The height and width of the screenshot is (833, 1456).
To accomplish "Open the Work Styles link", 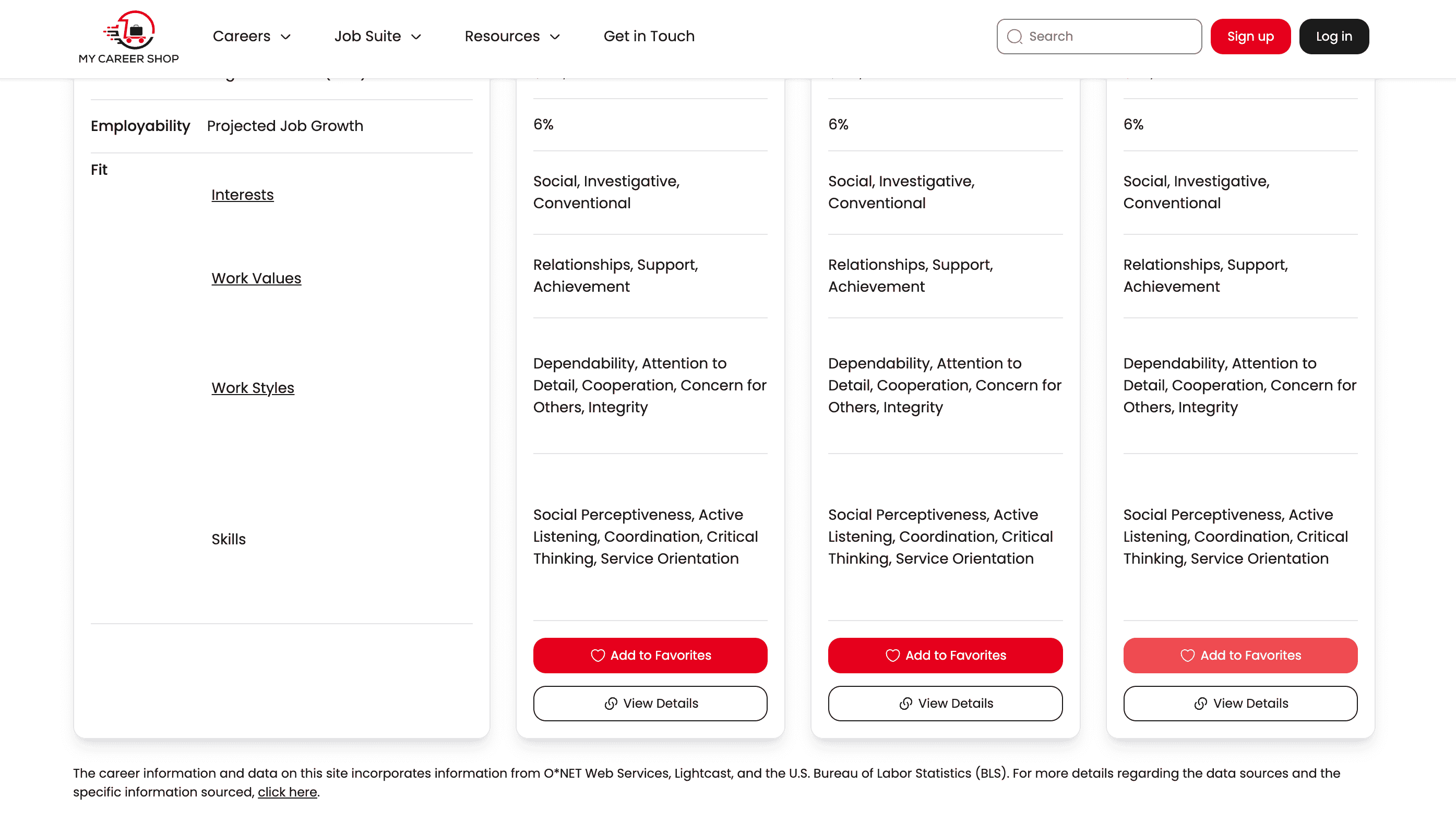I will [x=253, y=387].
